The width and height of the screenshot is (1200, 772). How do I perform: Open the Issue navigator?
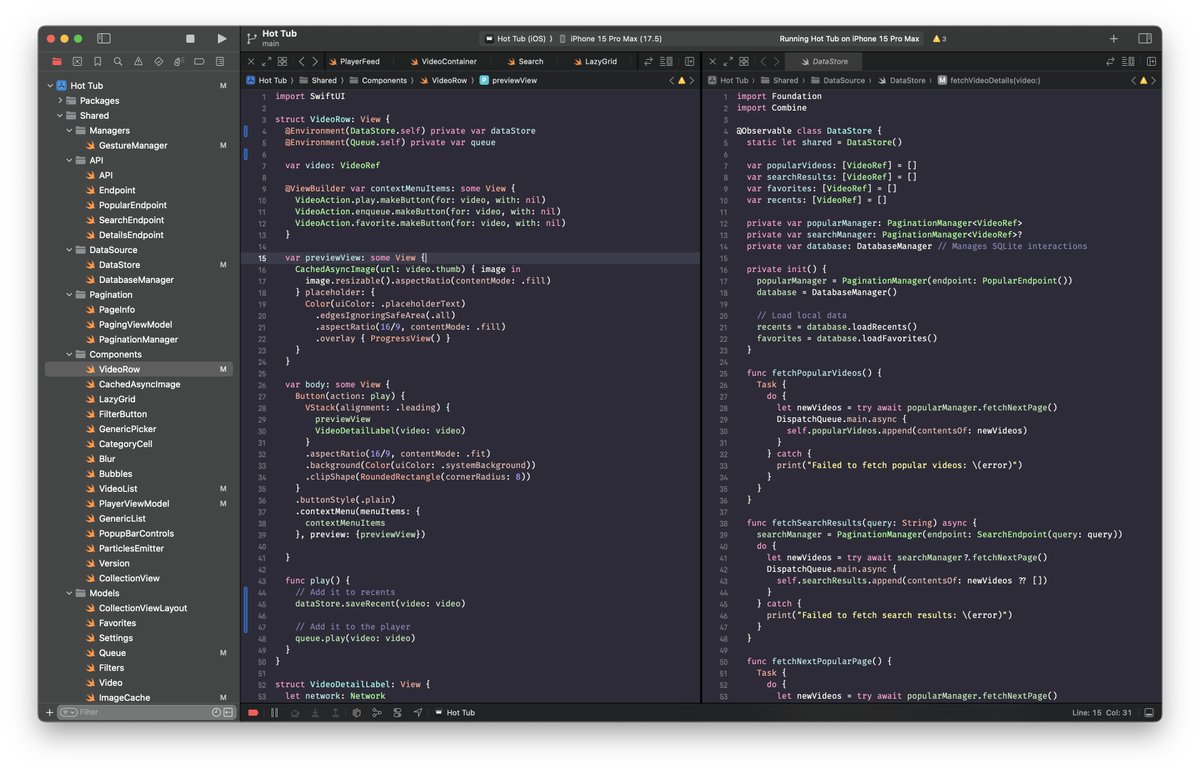(x=138, y=61)
